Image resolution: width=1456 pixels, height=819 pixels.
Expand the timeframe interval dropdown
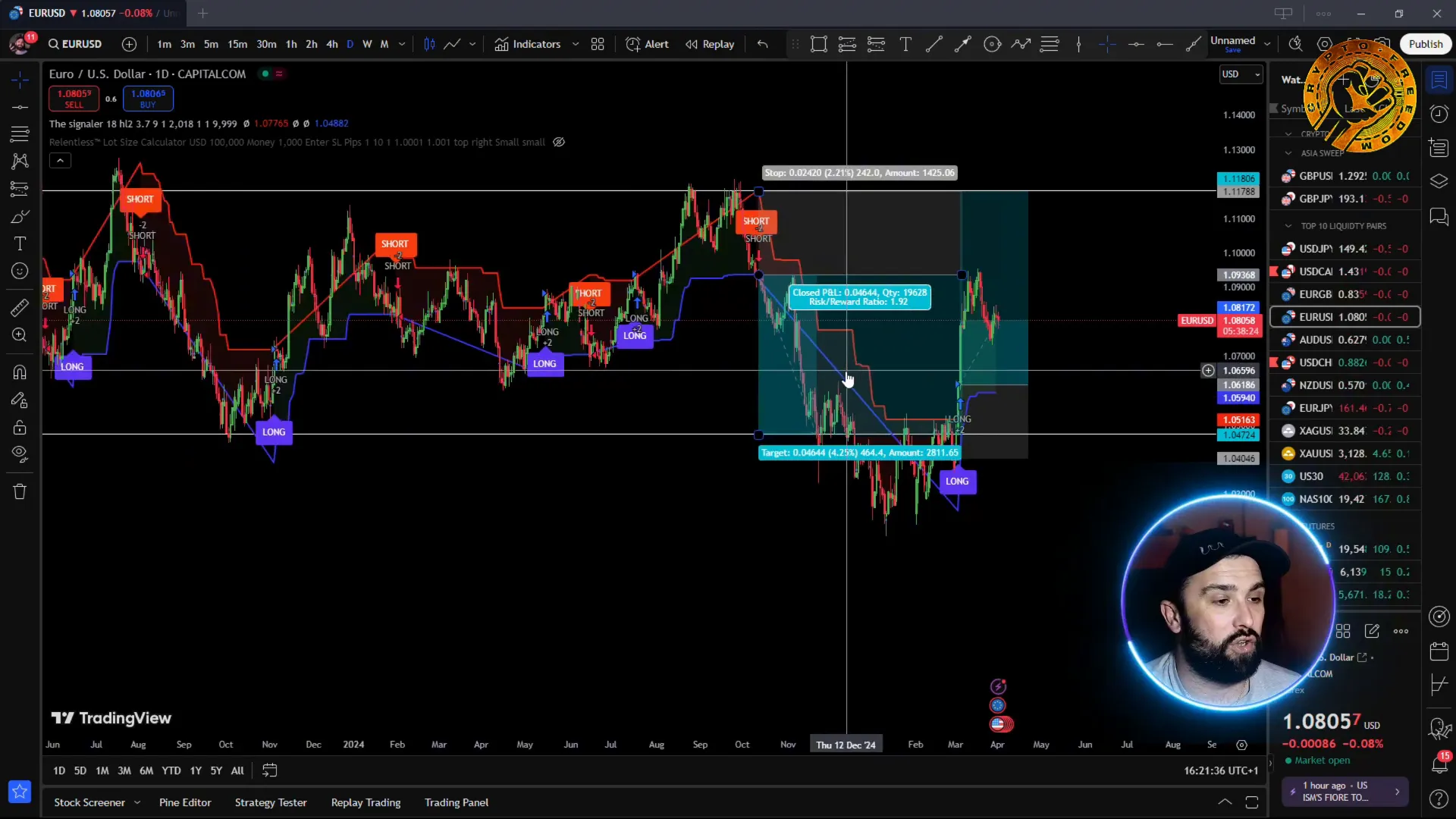402,44
